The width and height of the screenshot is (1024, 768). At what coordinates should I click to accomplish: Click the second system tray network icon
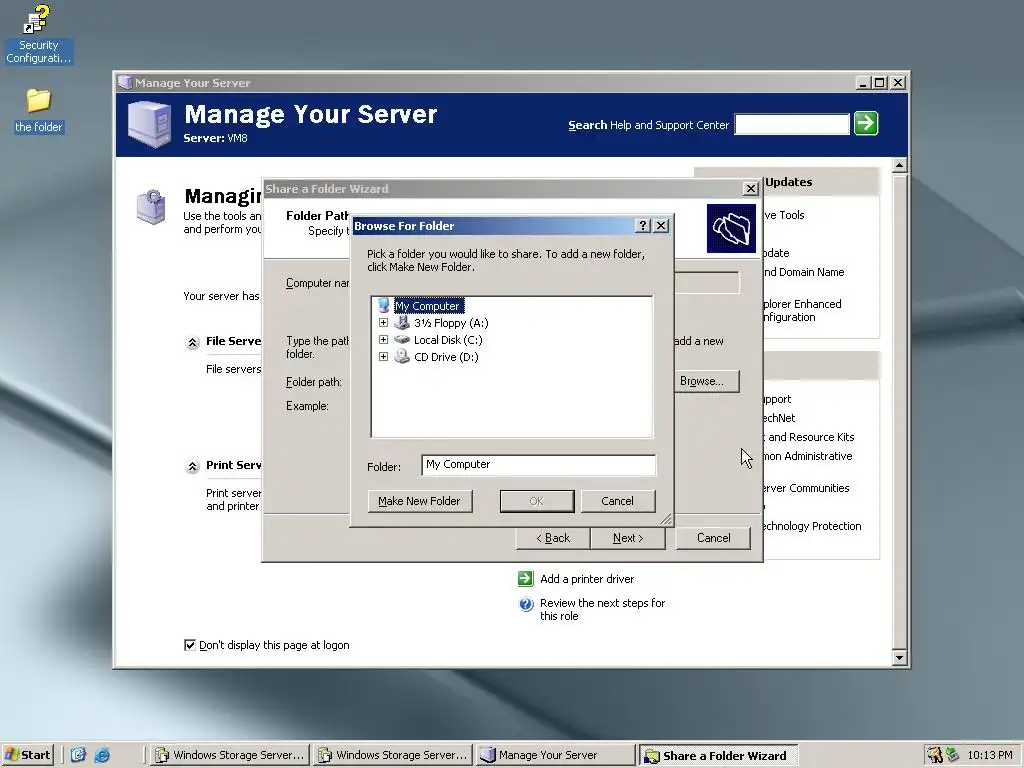click(952, 755)
